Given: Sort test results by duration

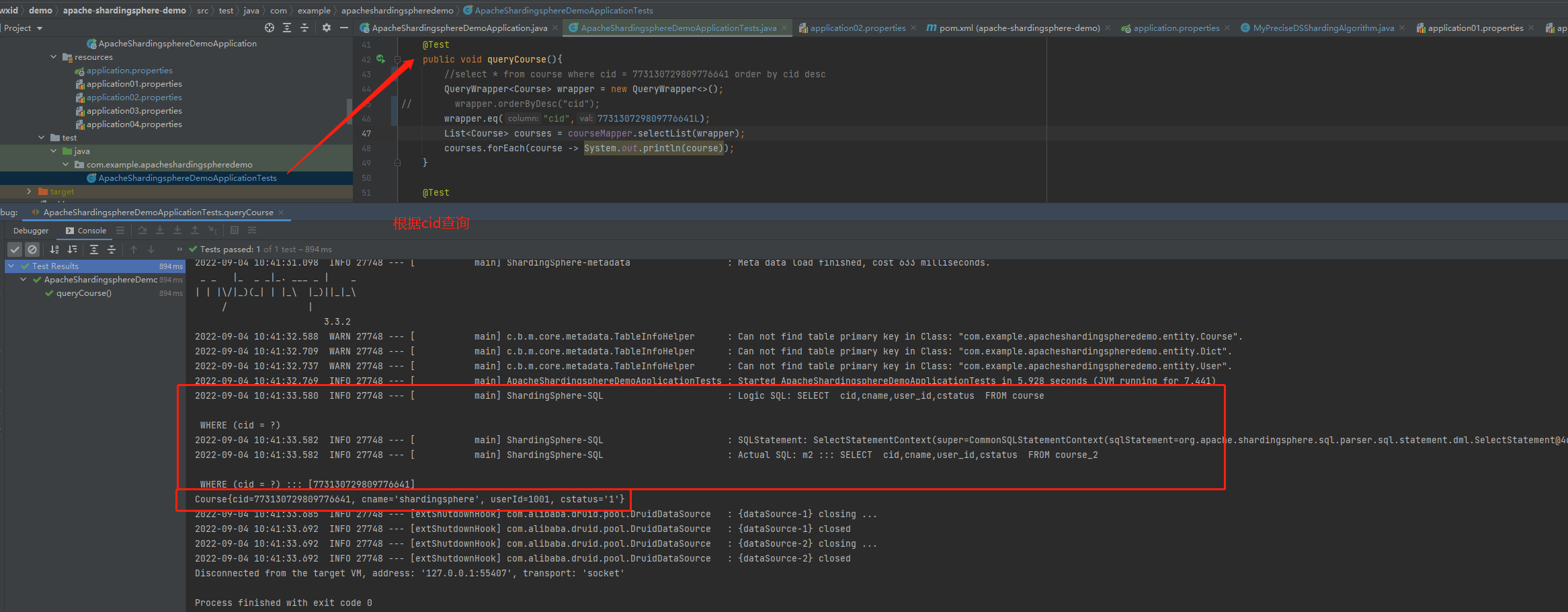Looking at the screenshot, I should [x=72, y=250].
